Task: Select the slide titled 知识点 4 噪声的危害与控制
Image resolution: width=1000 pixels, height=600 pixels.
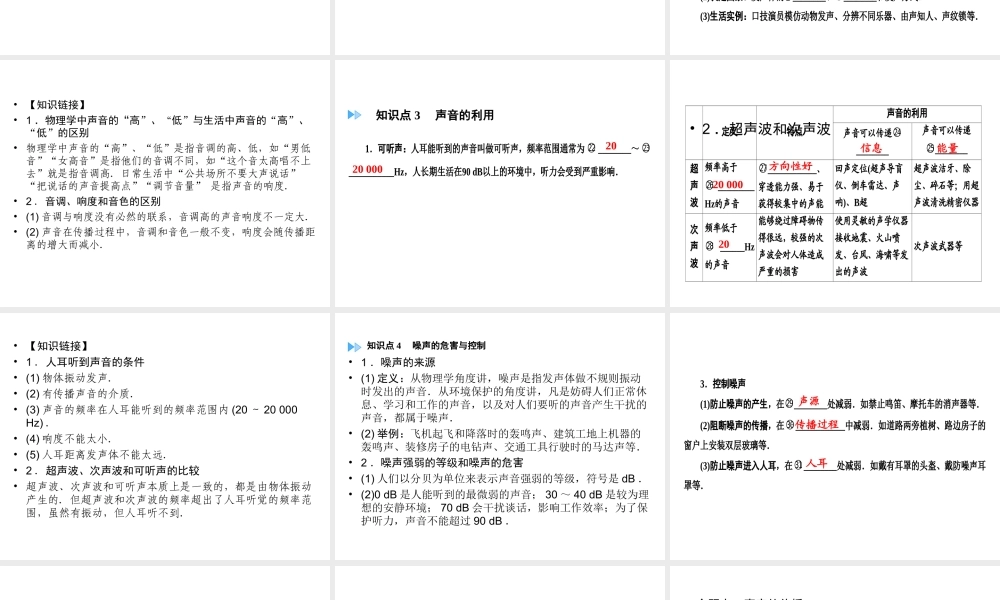Action: click(x=499, y=436)
